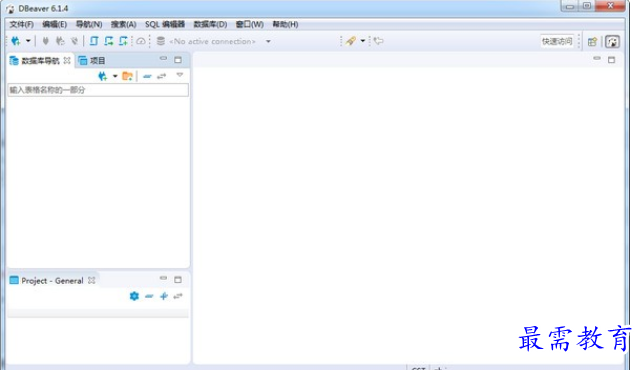Click the database cylinder icon beside No active connection

pyautogui.click(x=161, y=41)
